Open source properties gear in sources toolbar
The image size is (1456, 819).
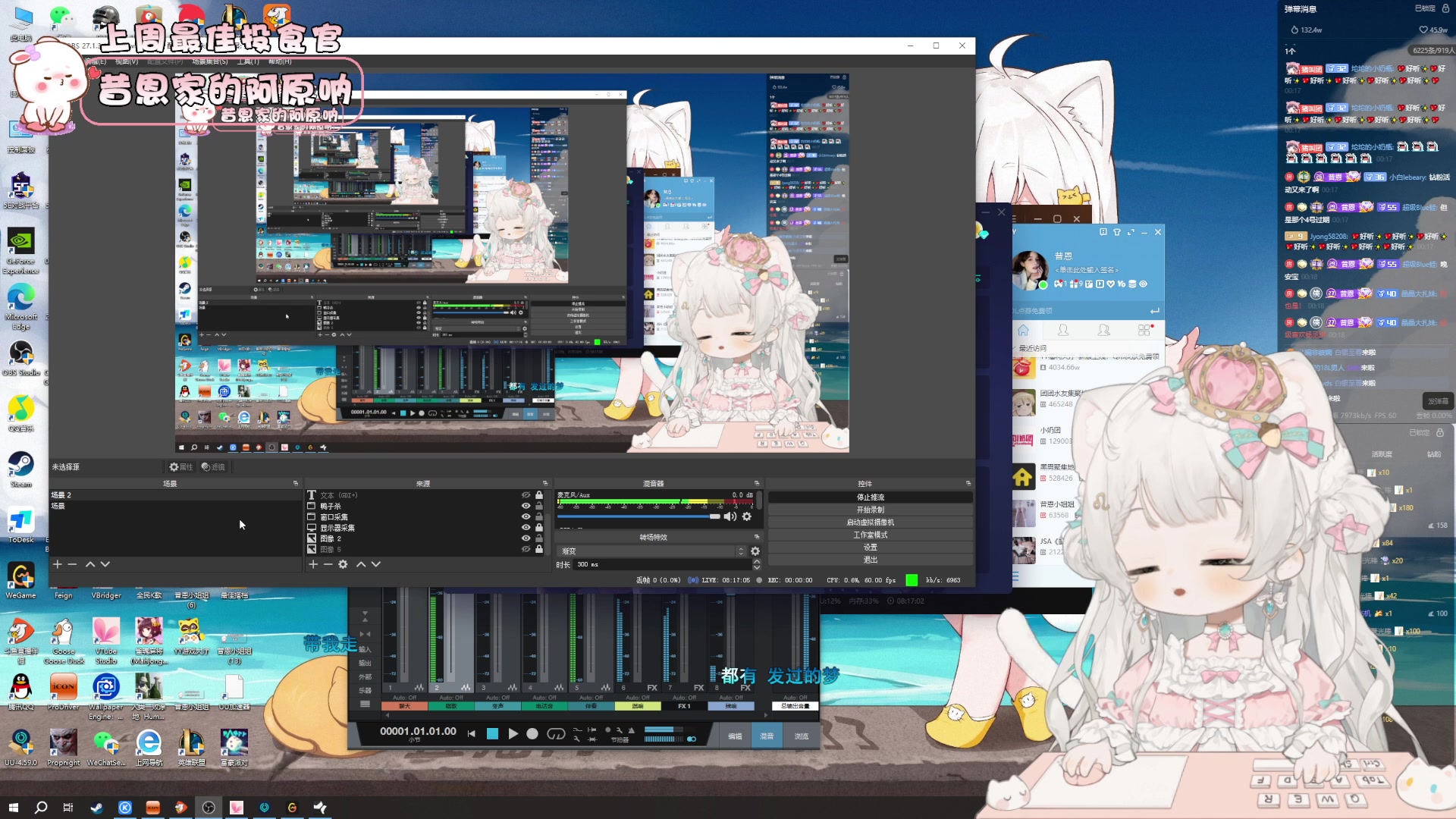click(343, 564)
